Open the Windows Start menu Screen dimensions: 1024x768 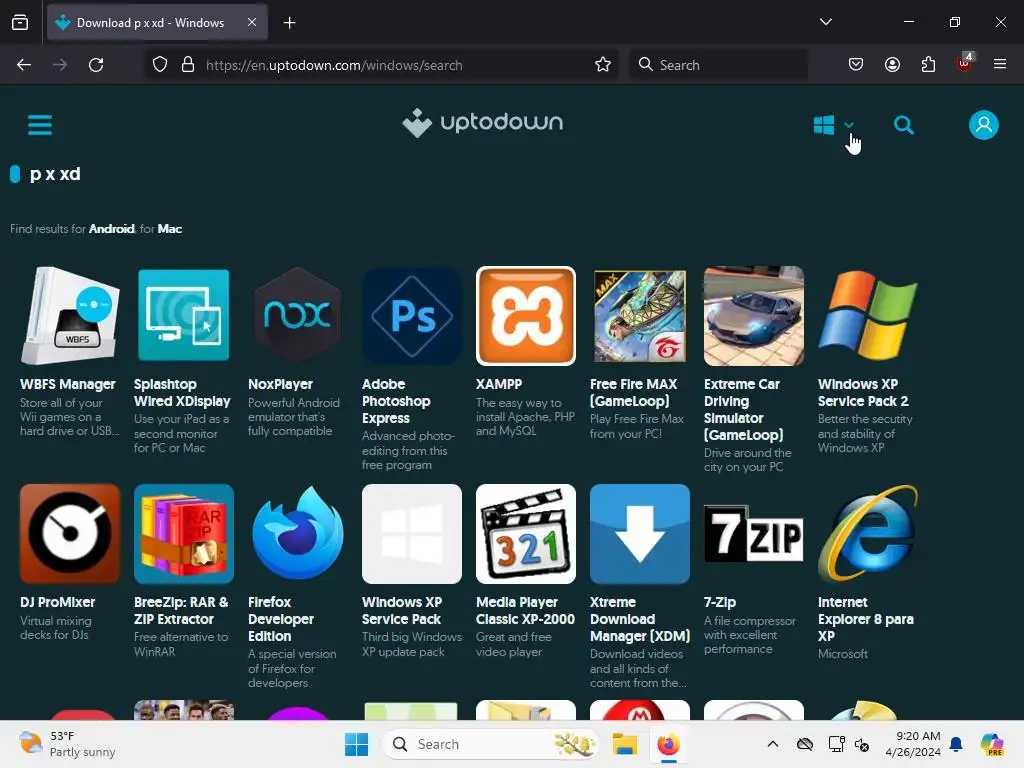coord(357,744)
